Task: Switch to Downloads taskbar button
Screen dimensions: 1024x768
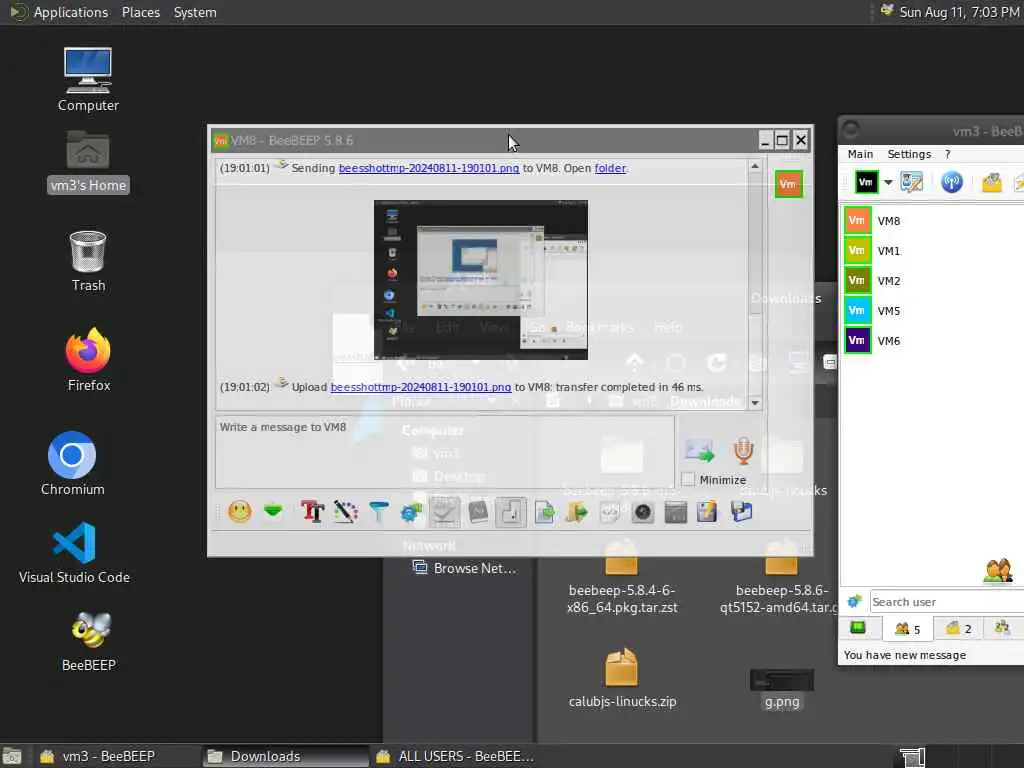Action: pyautogui.click(x=285, y=756)
